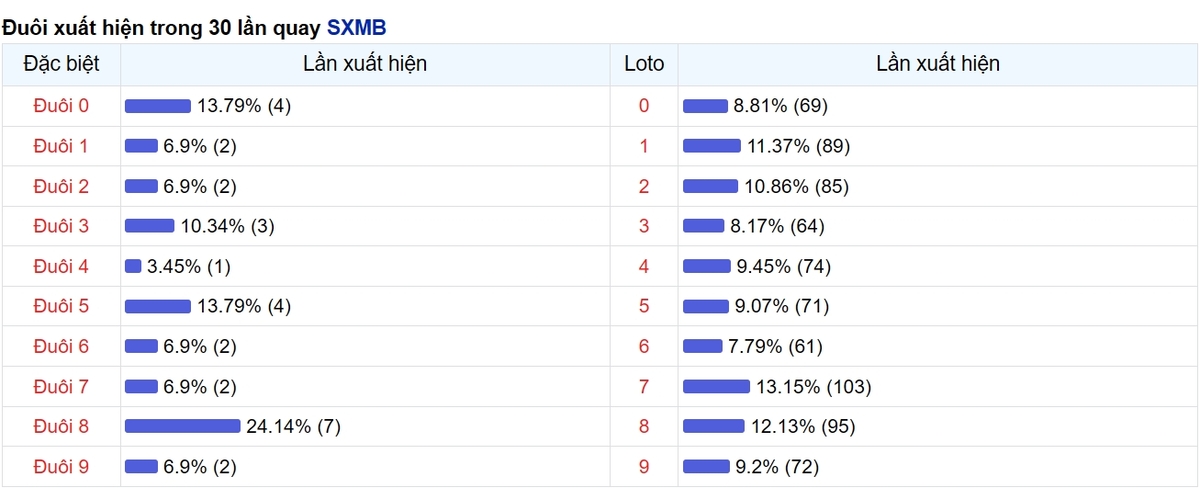Click the 24.14% (7) progress bar
Viewport: 1200px width, 488px height.
[x=183, y=427]
